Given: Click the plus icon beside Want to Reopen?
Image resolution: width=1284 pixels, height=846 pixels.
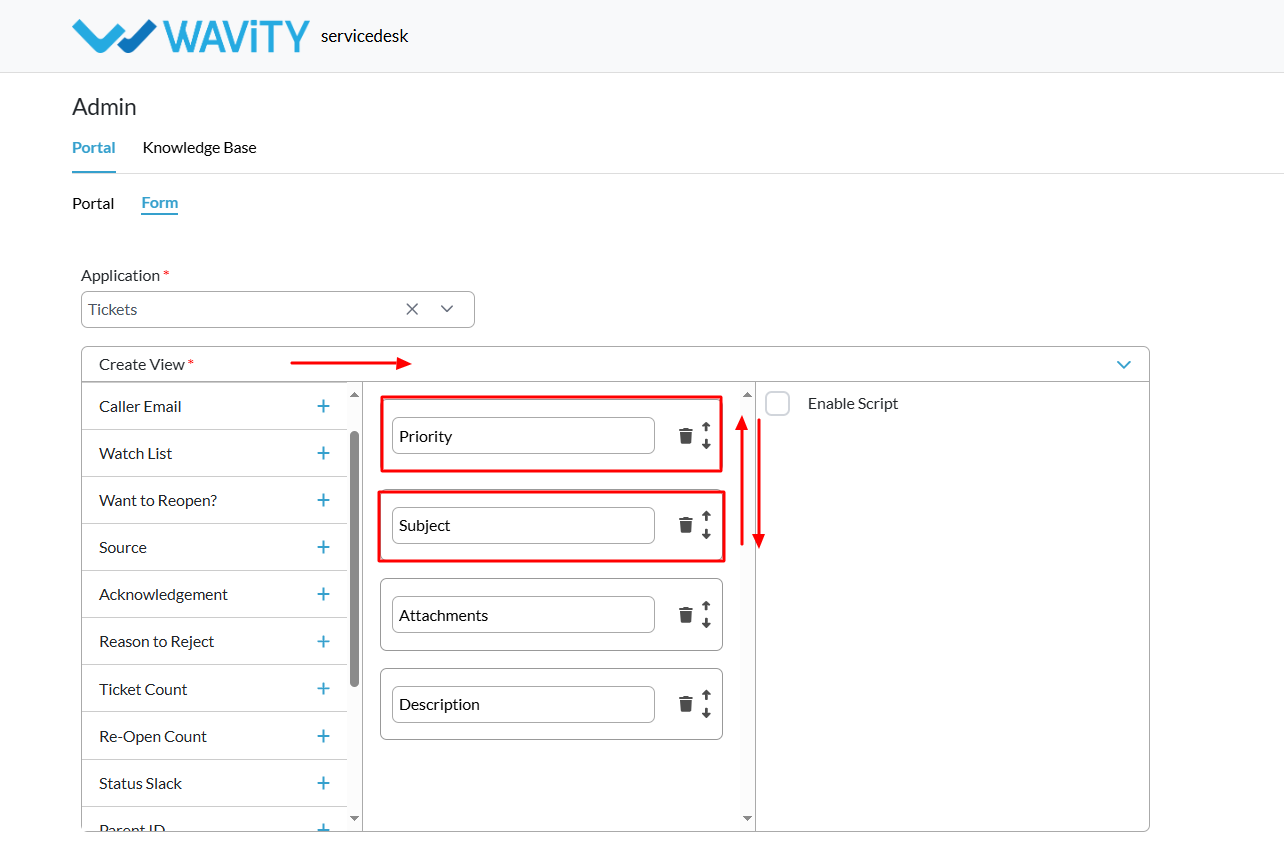Looking at the screenshot, I should (323, 500).
